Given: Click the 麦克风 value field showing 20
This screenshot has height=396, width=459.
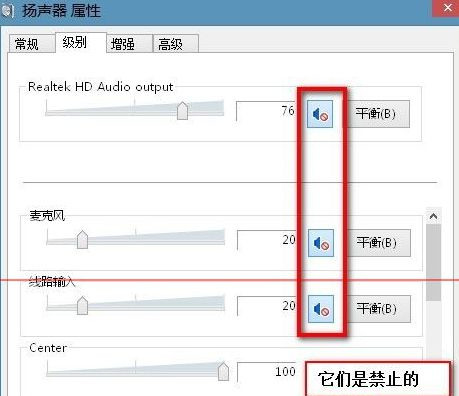Looking at the screenshot, I should 267,240.
